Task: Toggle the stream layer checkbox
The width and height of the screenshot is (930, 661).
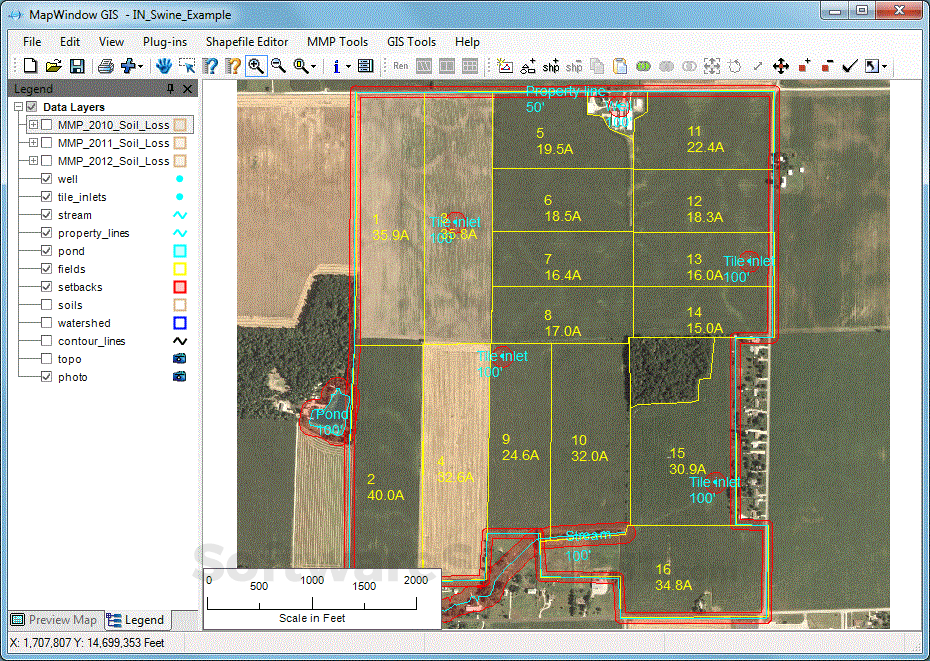Action: (46, 215)
